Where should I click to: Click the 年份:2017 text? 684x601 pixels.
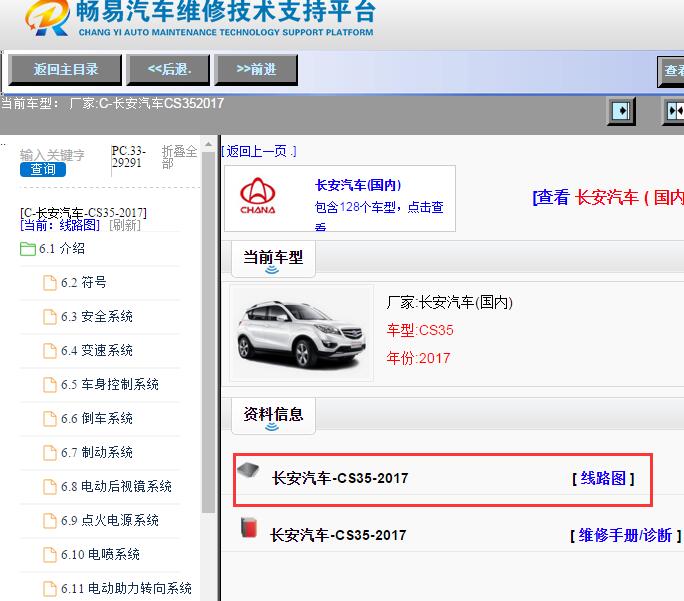coord(418,359)
